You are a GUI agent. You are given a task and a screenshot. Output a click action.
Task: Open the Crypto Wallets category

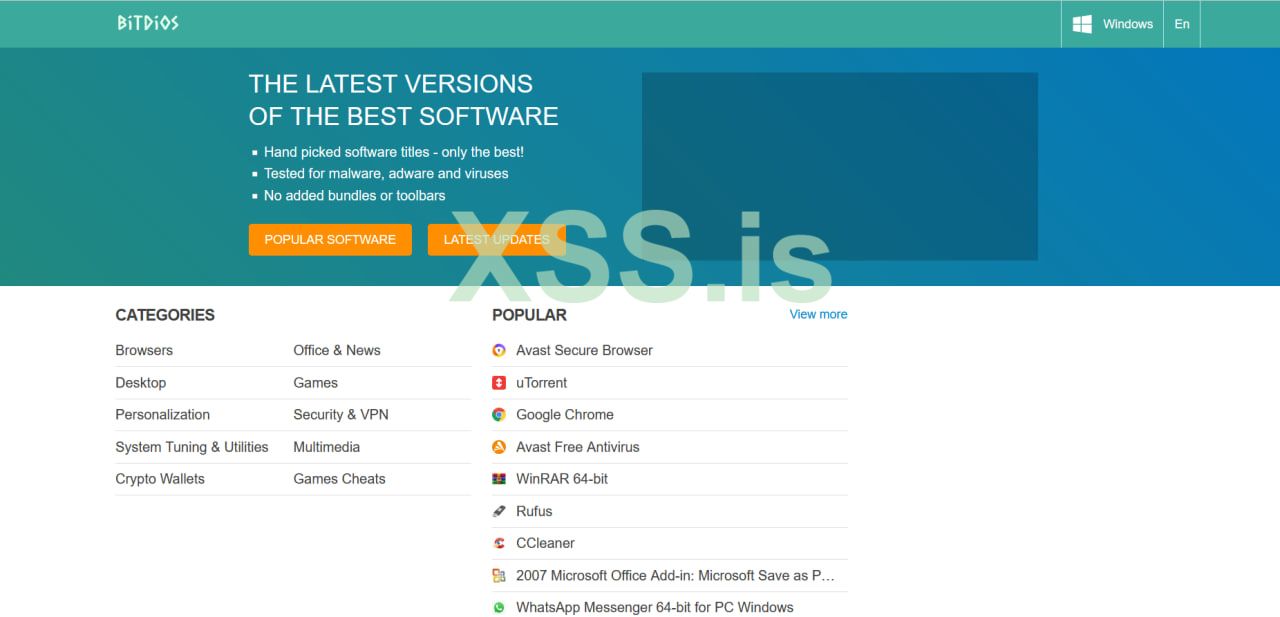(x=160, y=479)
